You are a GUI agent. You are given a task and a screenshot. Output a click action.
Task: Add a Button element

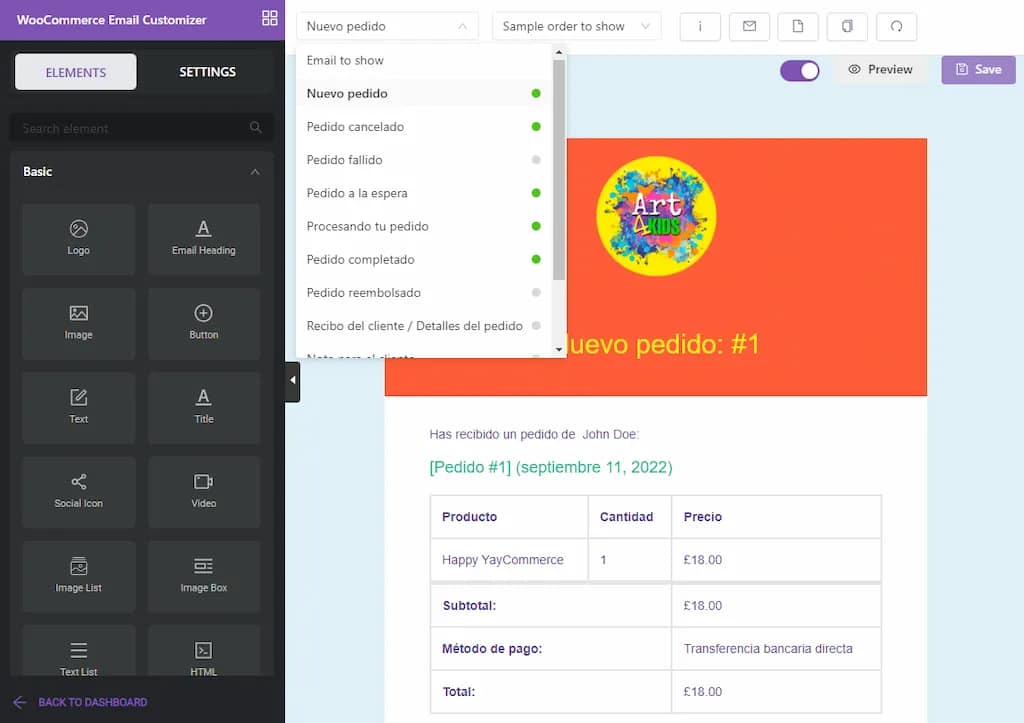pos(204,323)
